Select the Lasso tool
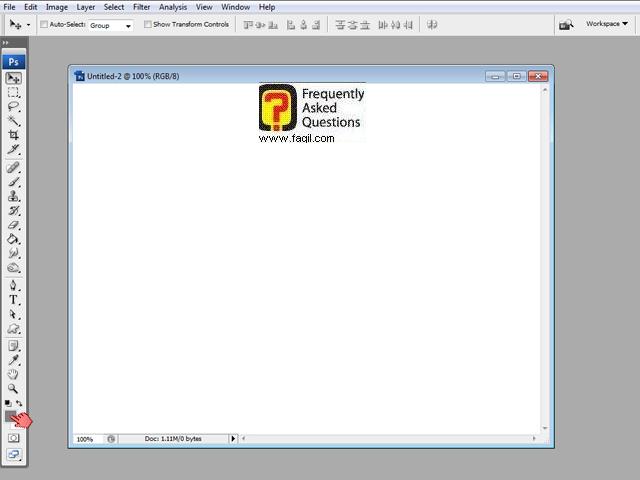The height and width of the screenshot is (480, 640). [14, 106]
